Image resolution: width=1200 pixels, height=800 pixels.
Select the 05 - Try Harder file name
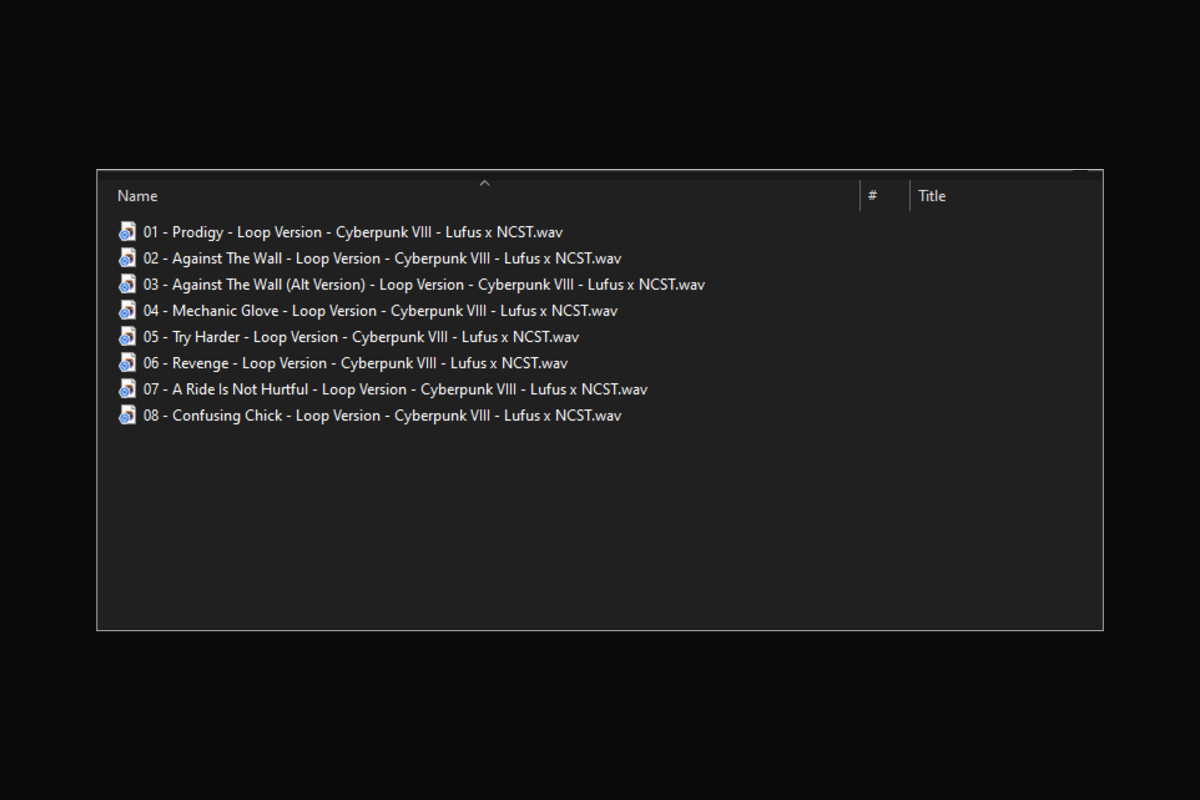361,337
